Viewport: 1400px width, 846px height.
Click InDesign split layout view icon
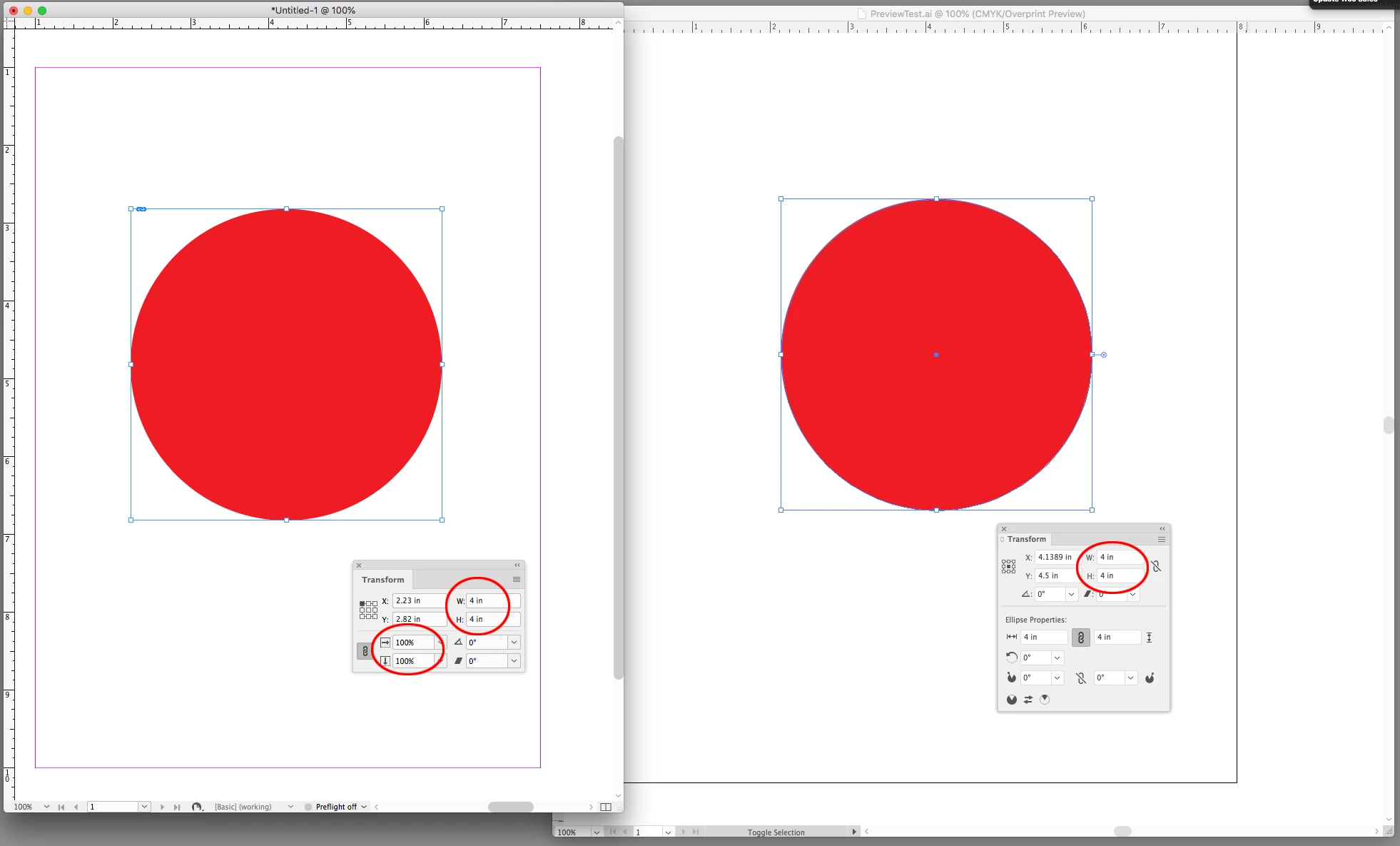606,807
